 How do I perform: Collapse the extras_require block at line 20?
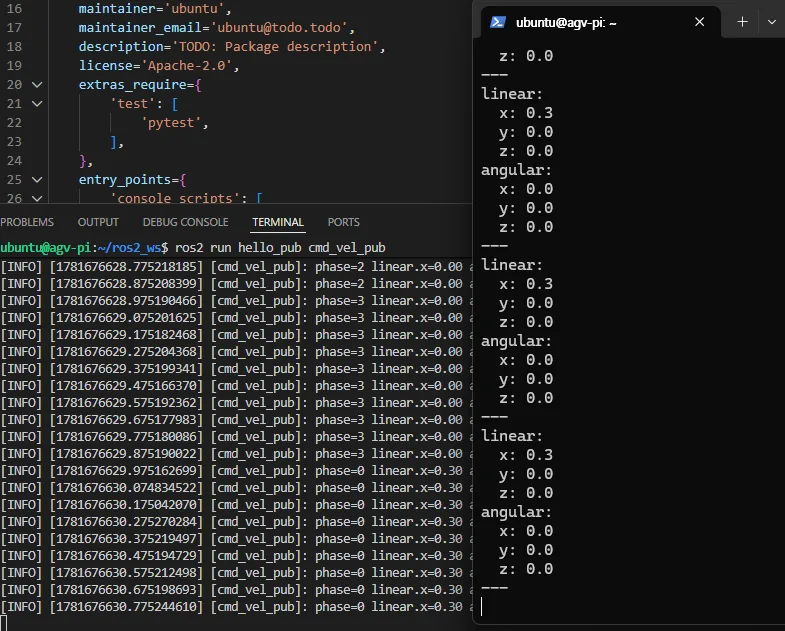[x=37, y=85]
